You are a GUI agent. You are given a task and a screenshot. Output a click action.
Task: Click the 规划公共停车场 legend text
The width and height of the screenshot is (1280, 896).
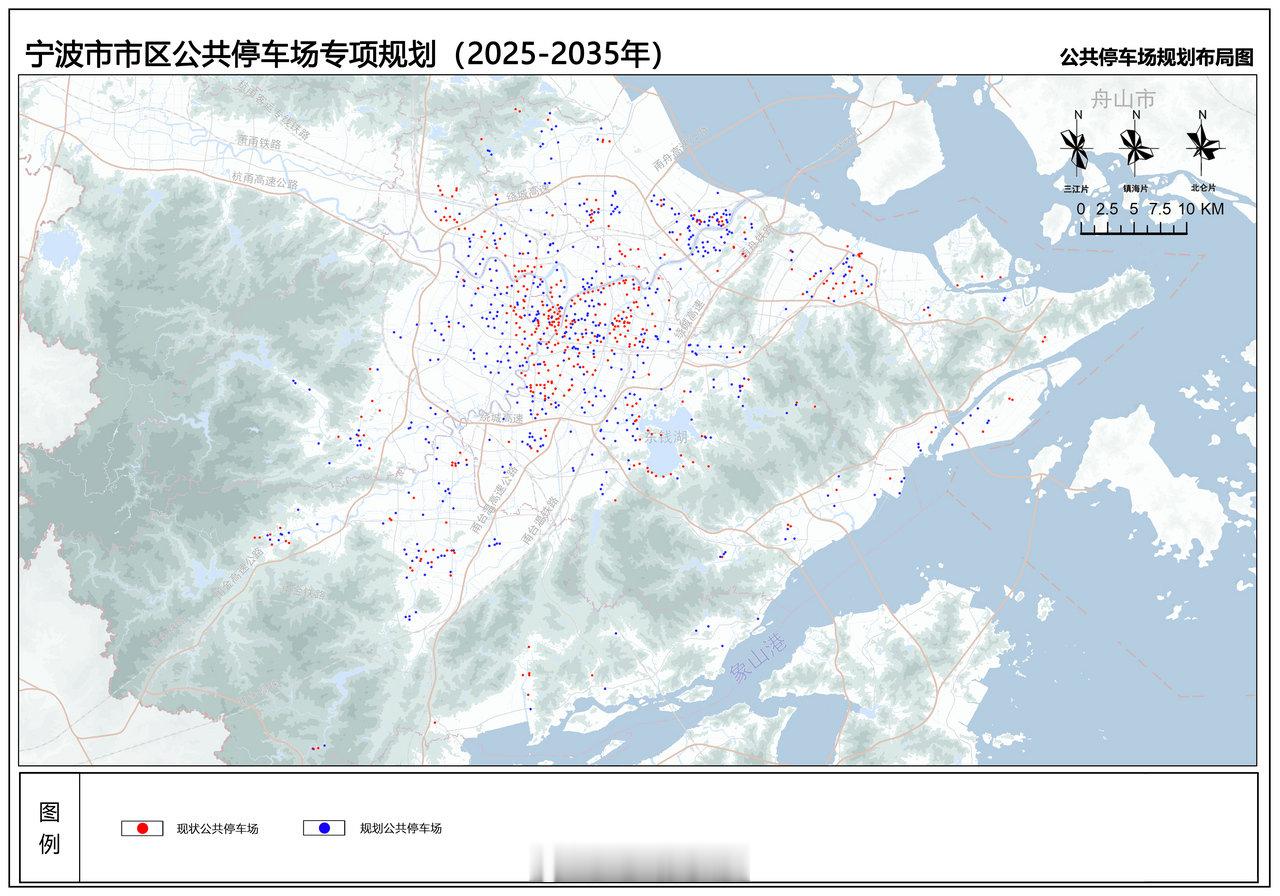400,828
